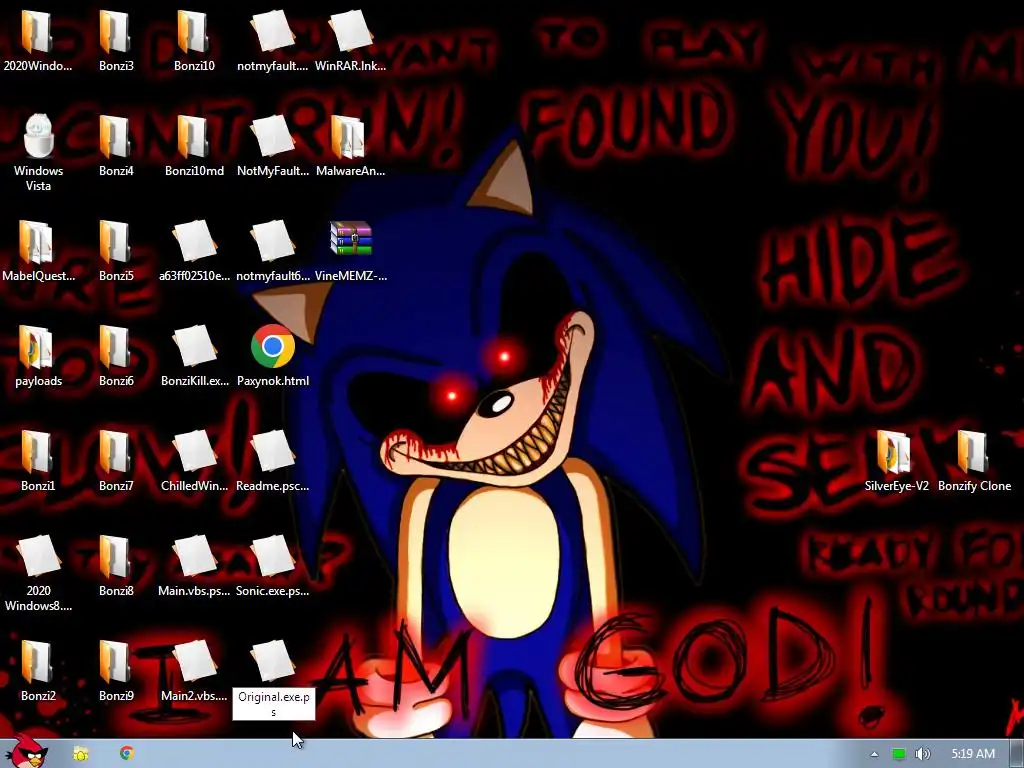Open the MalwareAn... folder

pos(349,137)
